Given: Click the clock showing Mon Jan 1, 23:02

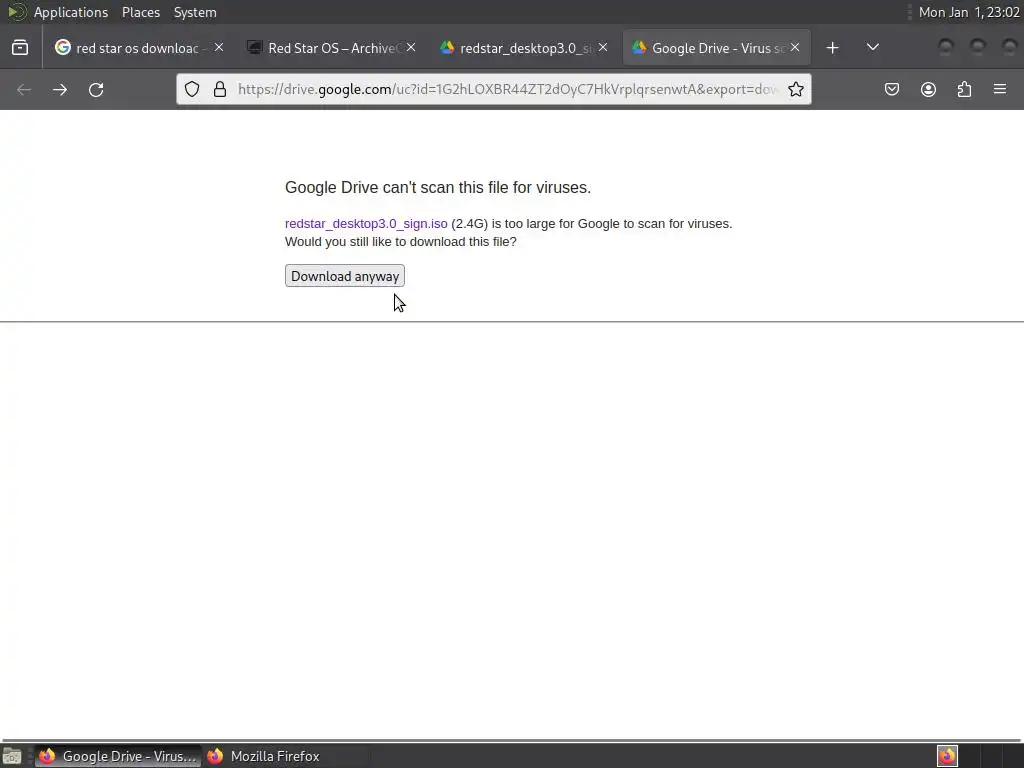Looking at the screenshot, I should [x=969, y=12].
